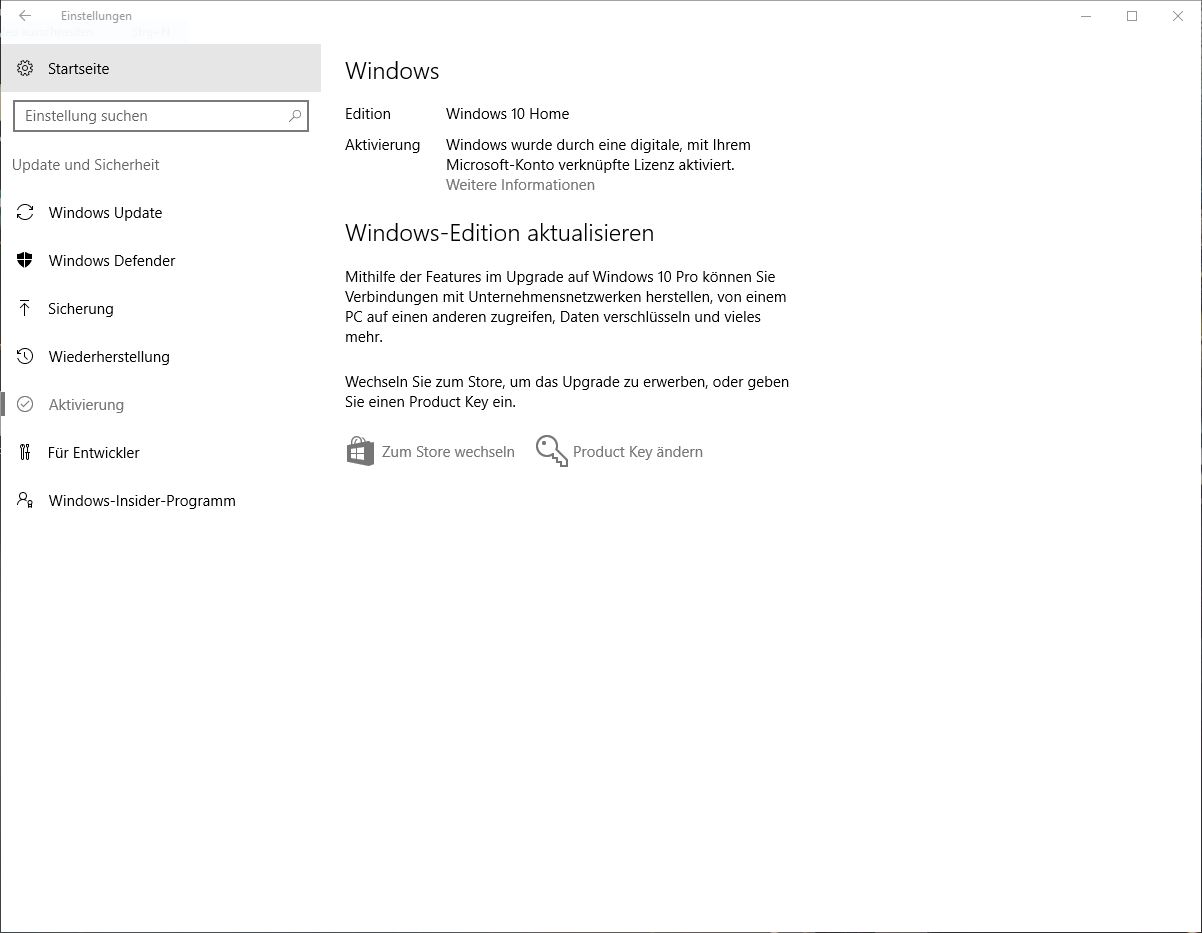The image size is (1202, 933).
Task: Click the Einstellungen window title text
Action: (x=96, y=16)
